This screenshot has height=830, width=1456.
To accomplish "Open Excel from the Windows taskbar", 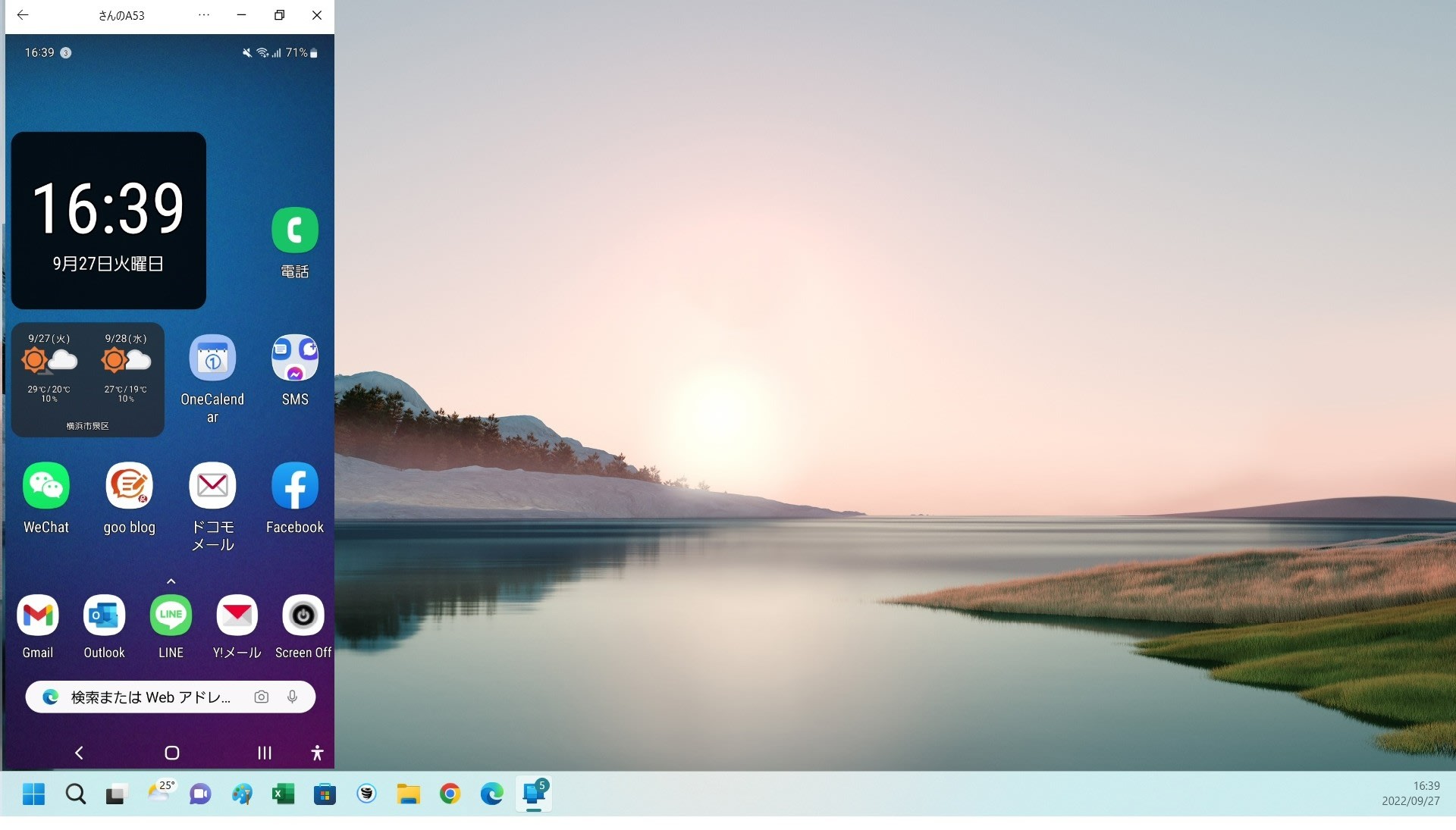I will pyautogui.click(x=283, y=794).
